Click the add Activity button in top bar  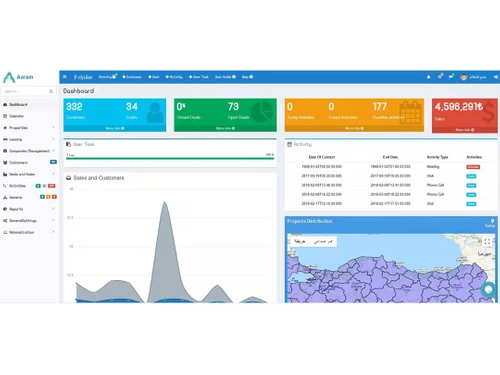(x=174, y=77)
